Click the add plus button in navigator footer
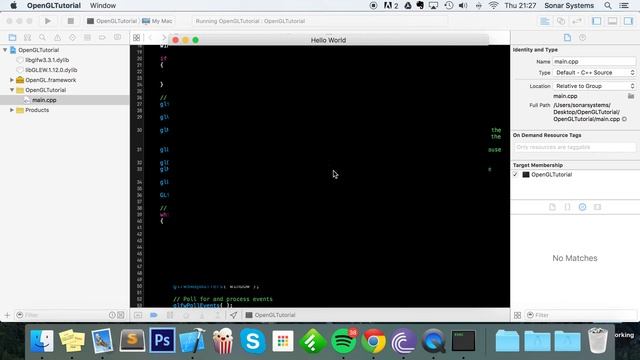The width and height of the screenshot is (640, 360). (x=7, y=315)
